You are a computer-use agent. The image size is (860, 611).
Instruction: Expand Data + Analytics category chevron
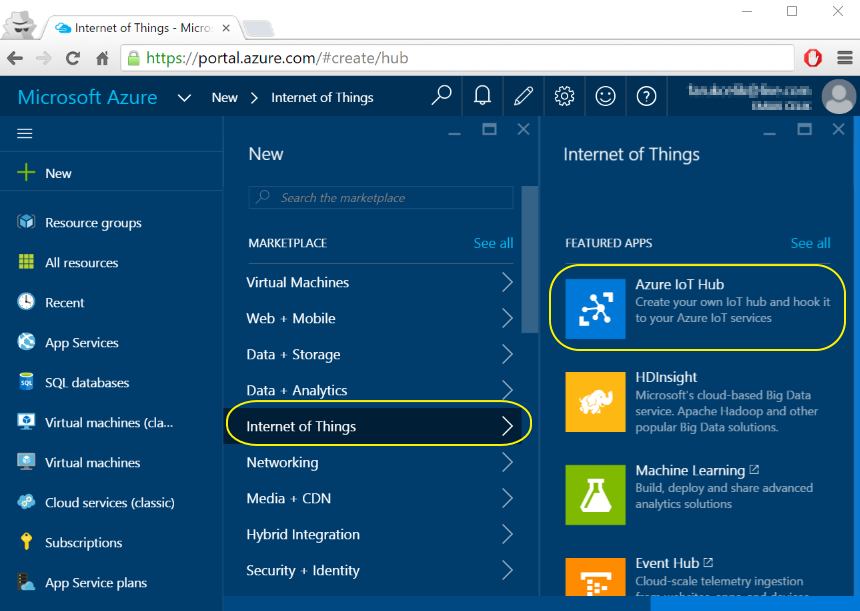(507, 390)
